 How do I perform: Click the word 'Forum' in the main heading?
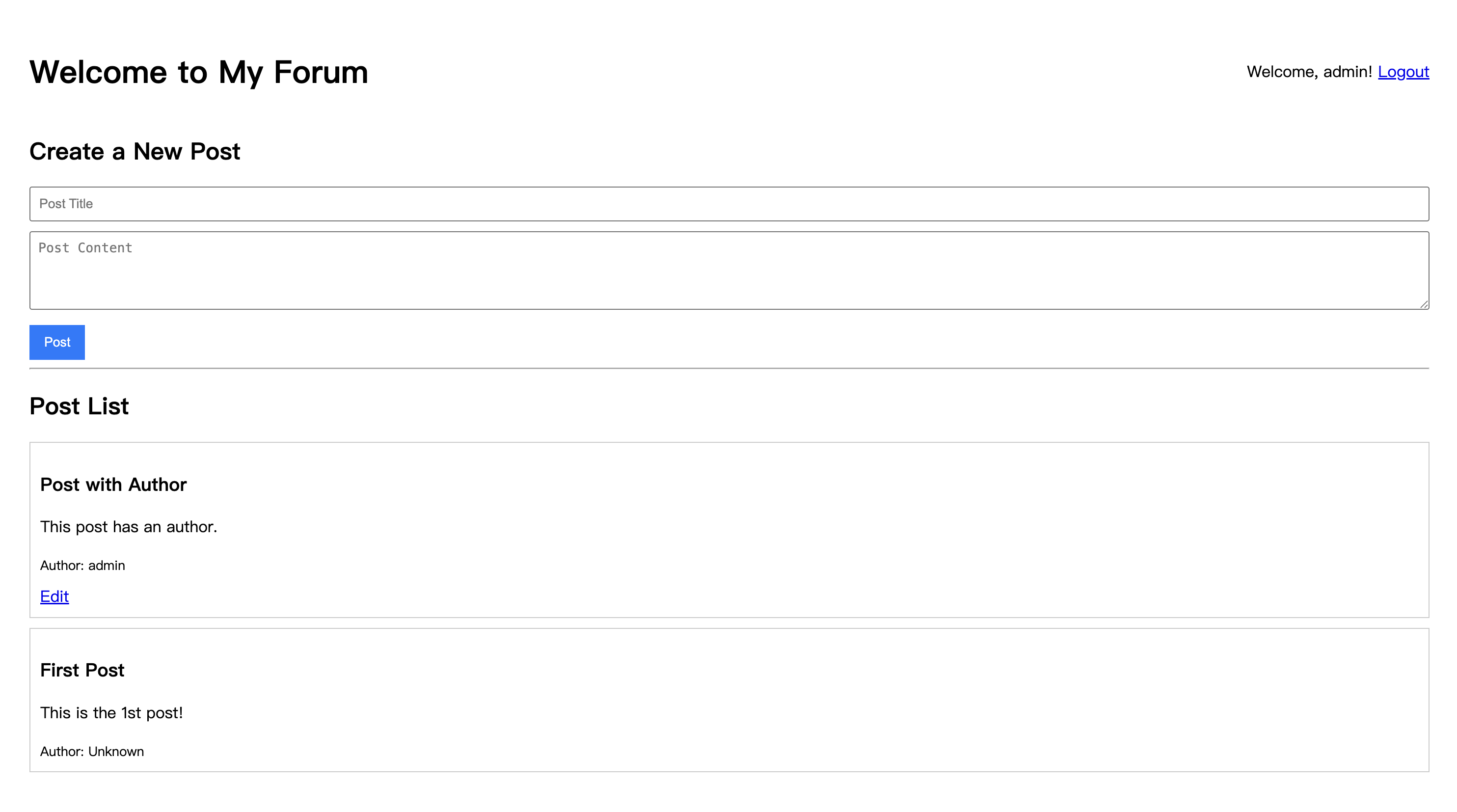[321, 72]
